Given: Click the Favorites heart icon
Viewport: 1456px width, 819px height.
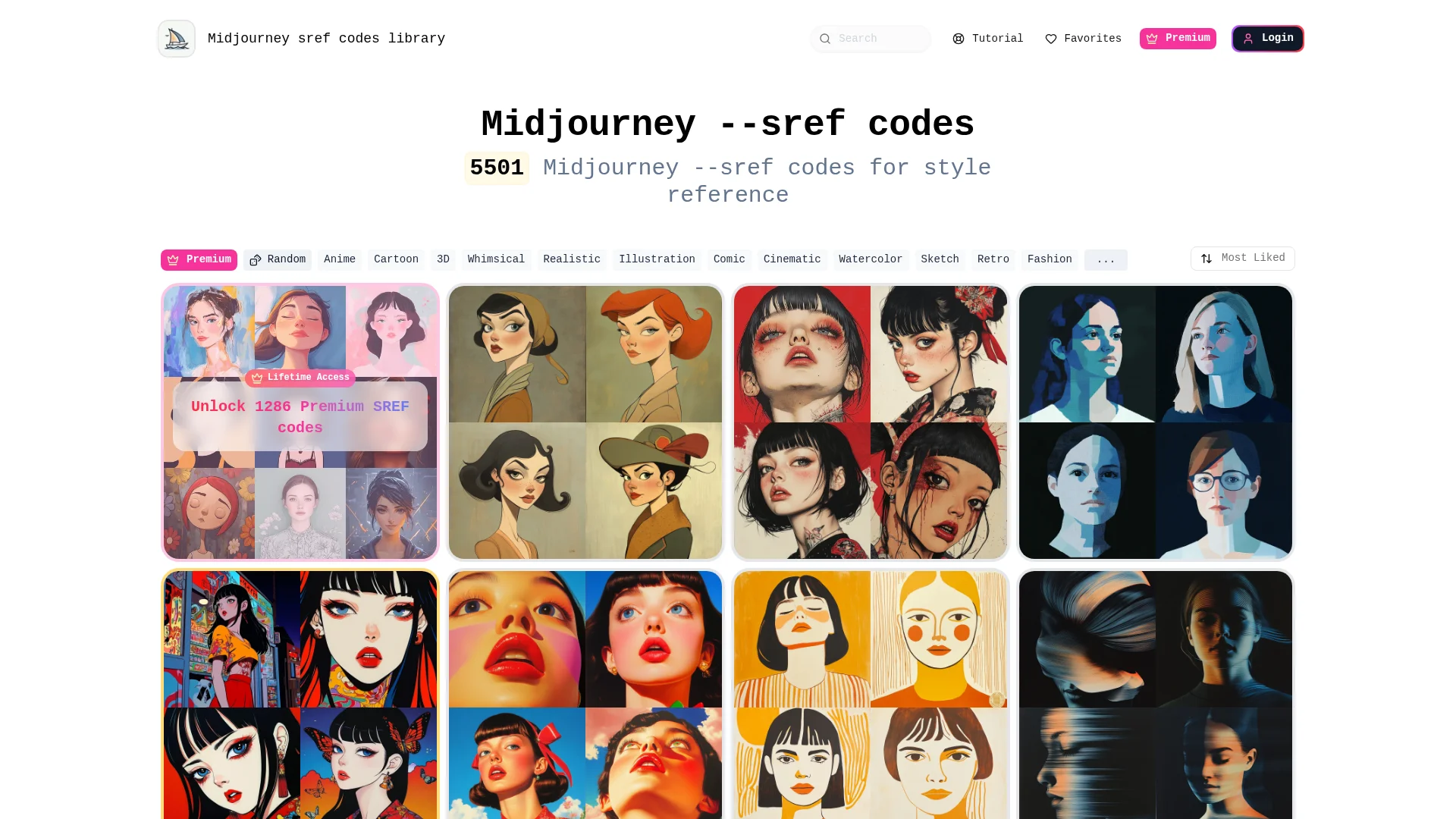Looking at the screenshot, I should coord(1051,39).
